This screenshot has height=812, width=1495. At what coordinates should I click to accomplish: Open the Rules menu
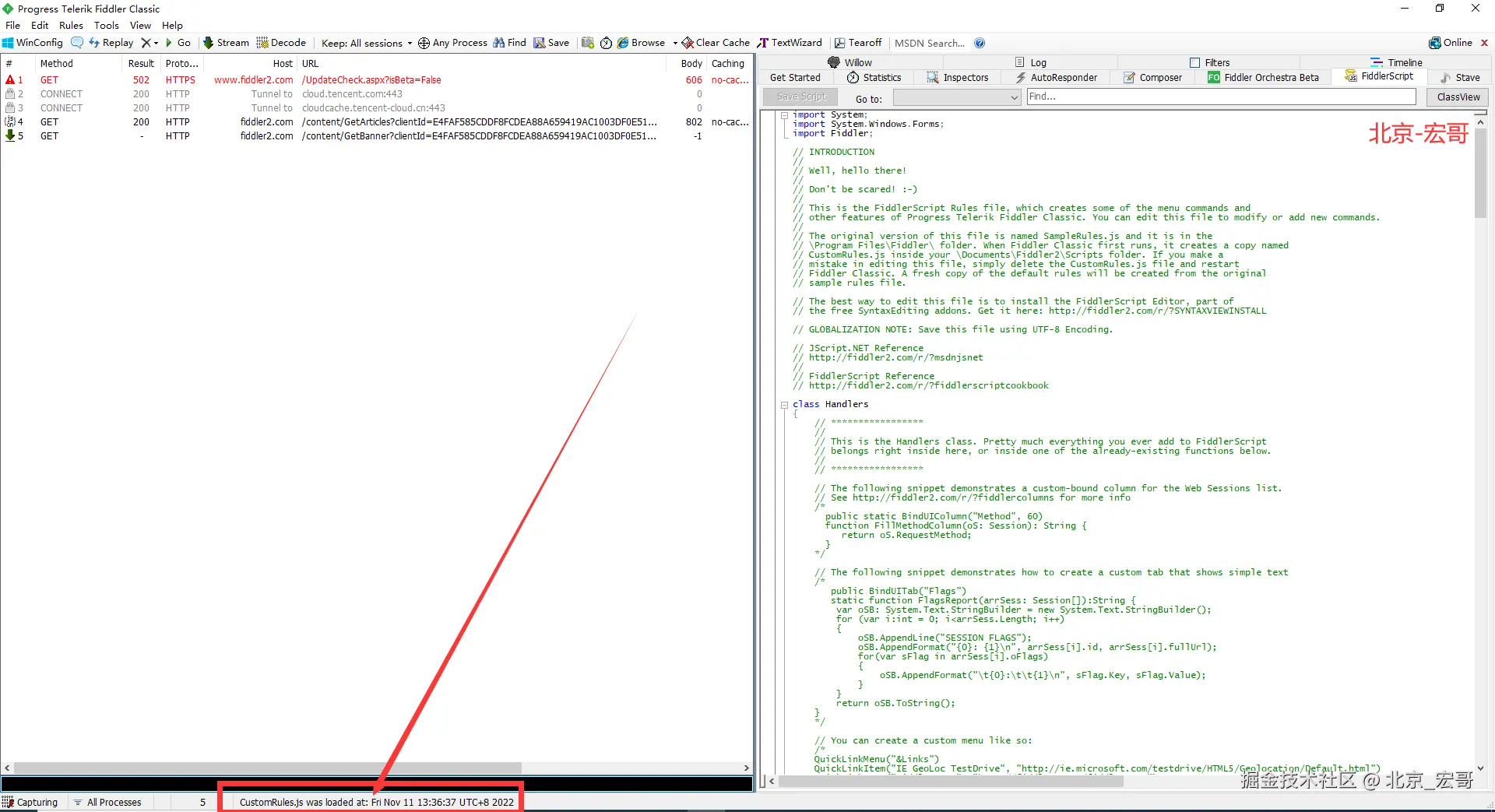click(71, 25)
